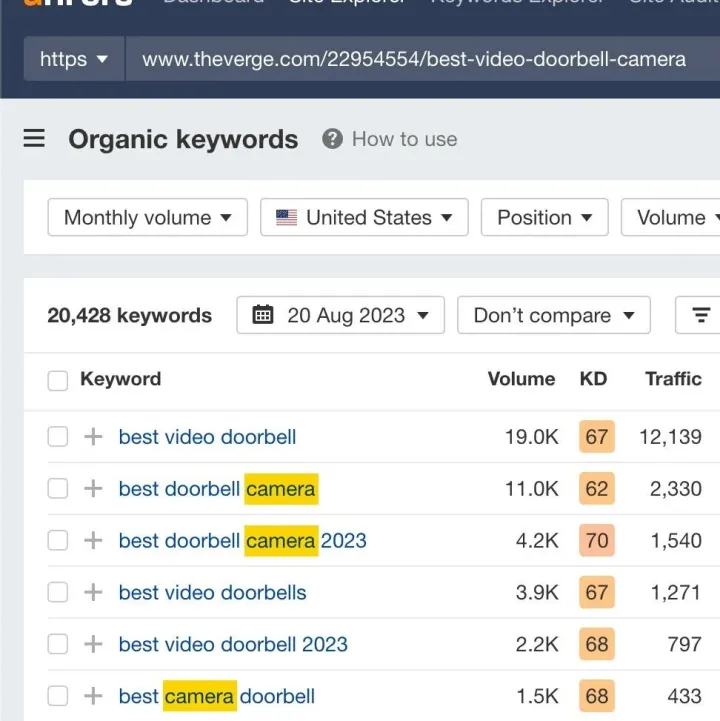Open the best video doorbells keyword link

212,592
